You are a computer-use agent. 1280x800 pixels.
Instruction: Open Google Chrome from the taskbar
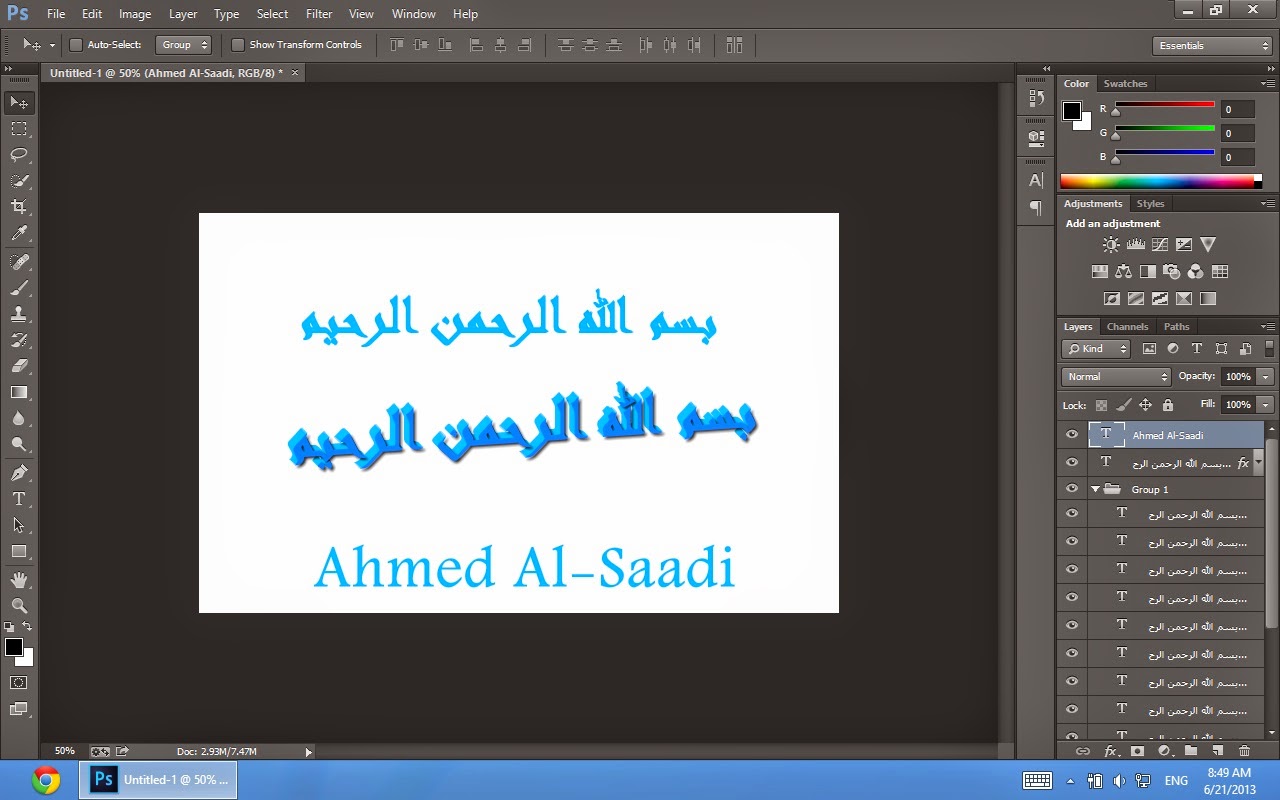(x=46, y=780)
